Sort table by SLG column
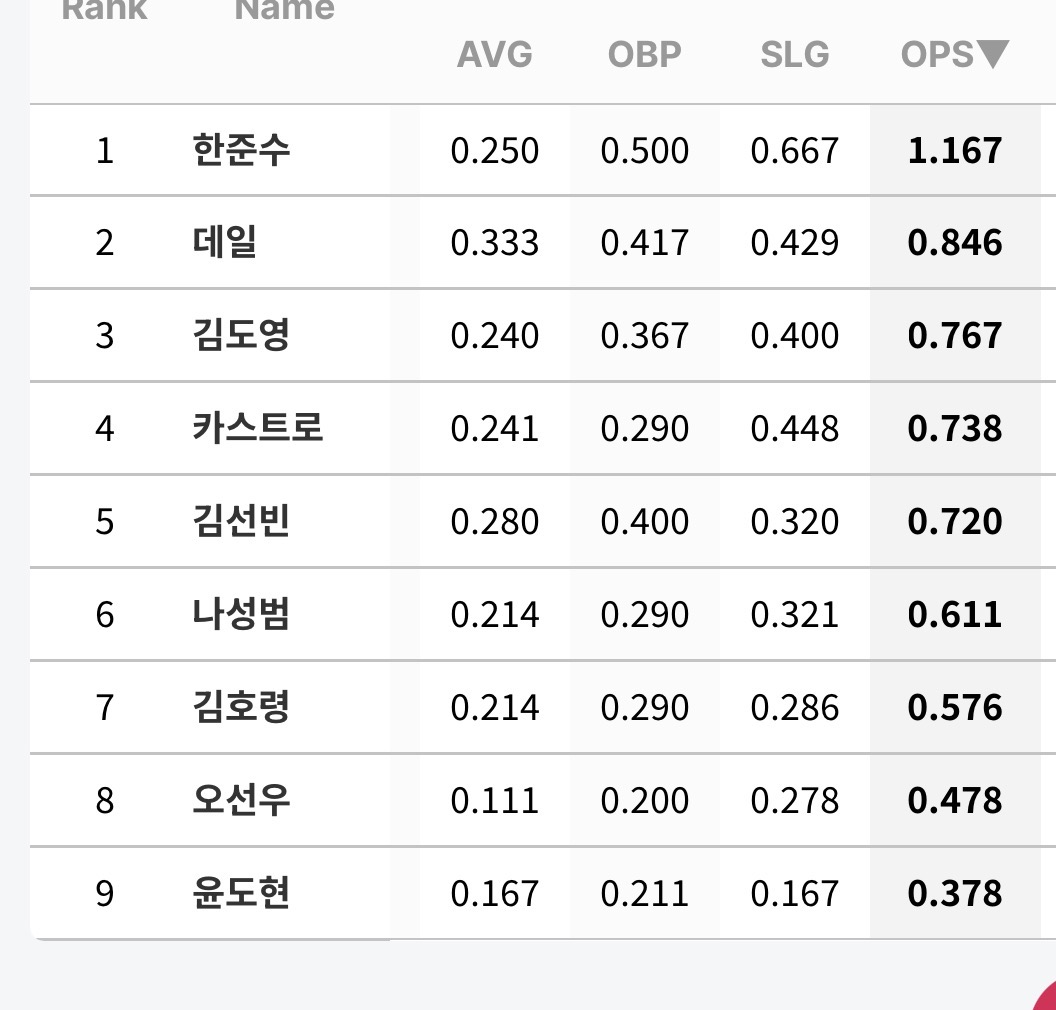Image resolution: width=1056 pixels, height=1010 pixels. [x=795, y=55]
